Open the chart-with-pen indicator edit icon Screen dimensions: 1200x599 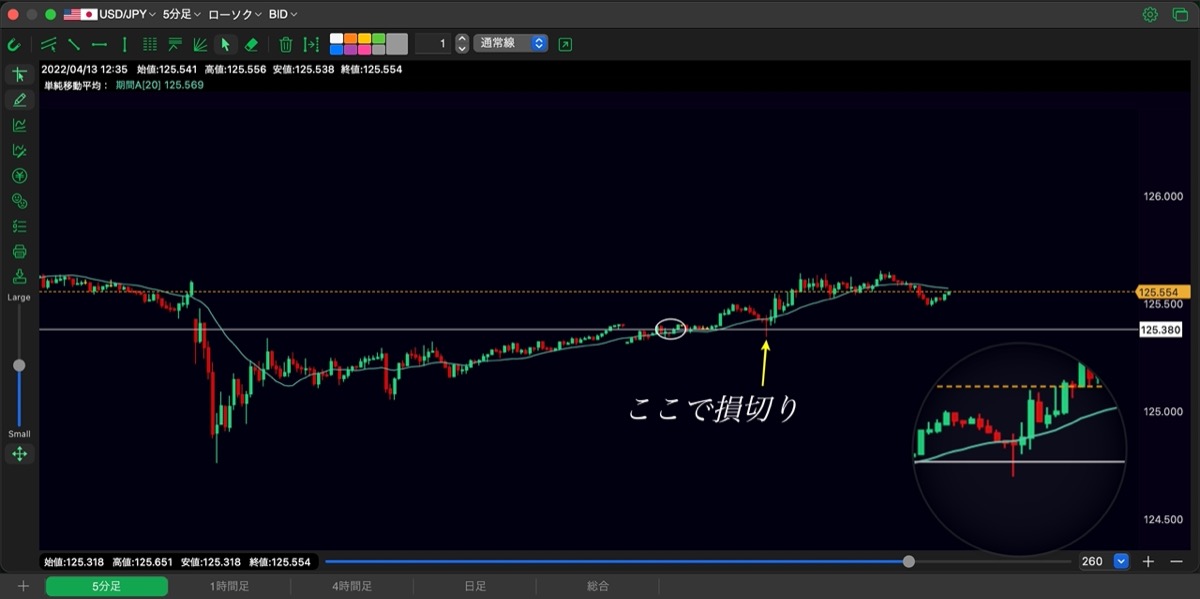(19, 151)
